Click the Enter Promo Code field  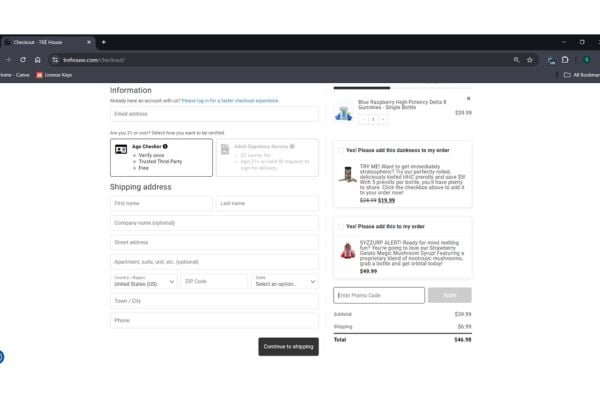[x=379, y=295]
